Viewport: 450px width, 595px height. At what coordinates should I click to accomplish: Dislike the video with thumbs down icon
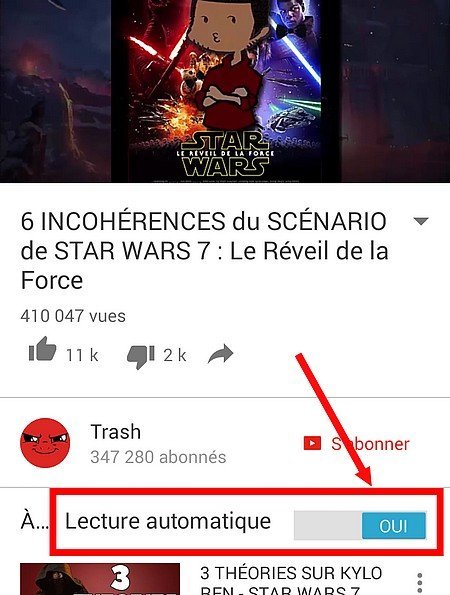pos(141,357)
